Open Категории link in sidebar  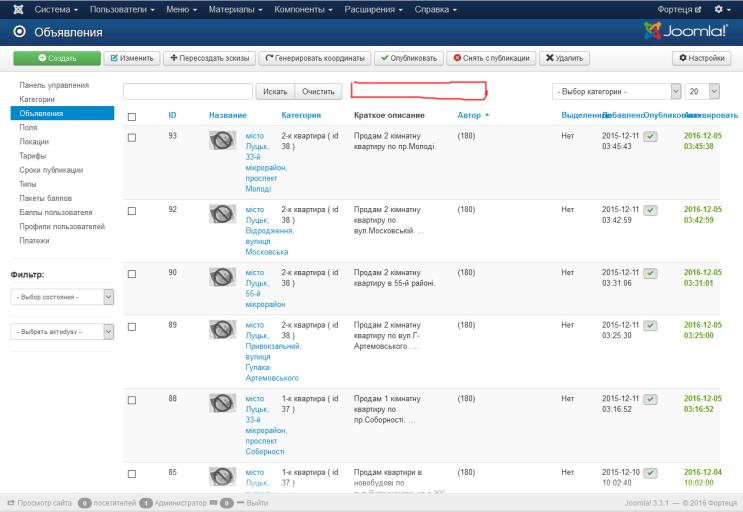pos(37,99)
